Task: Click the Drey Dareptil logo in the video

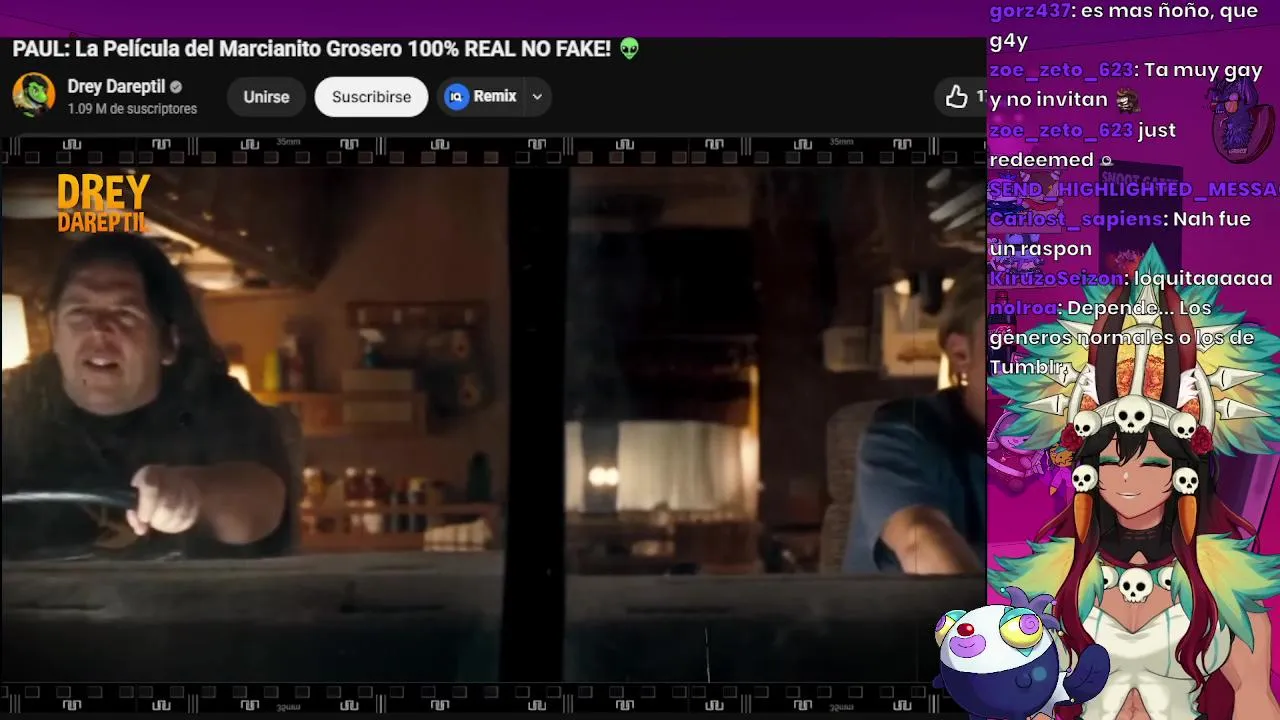Action: pyautogui.click(x=103, y=203)
